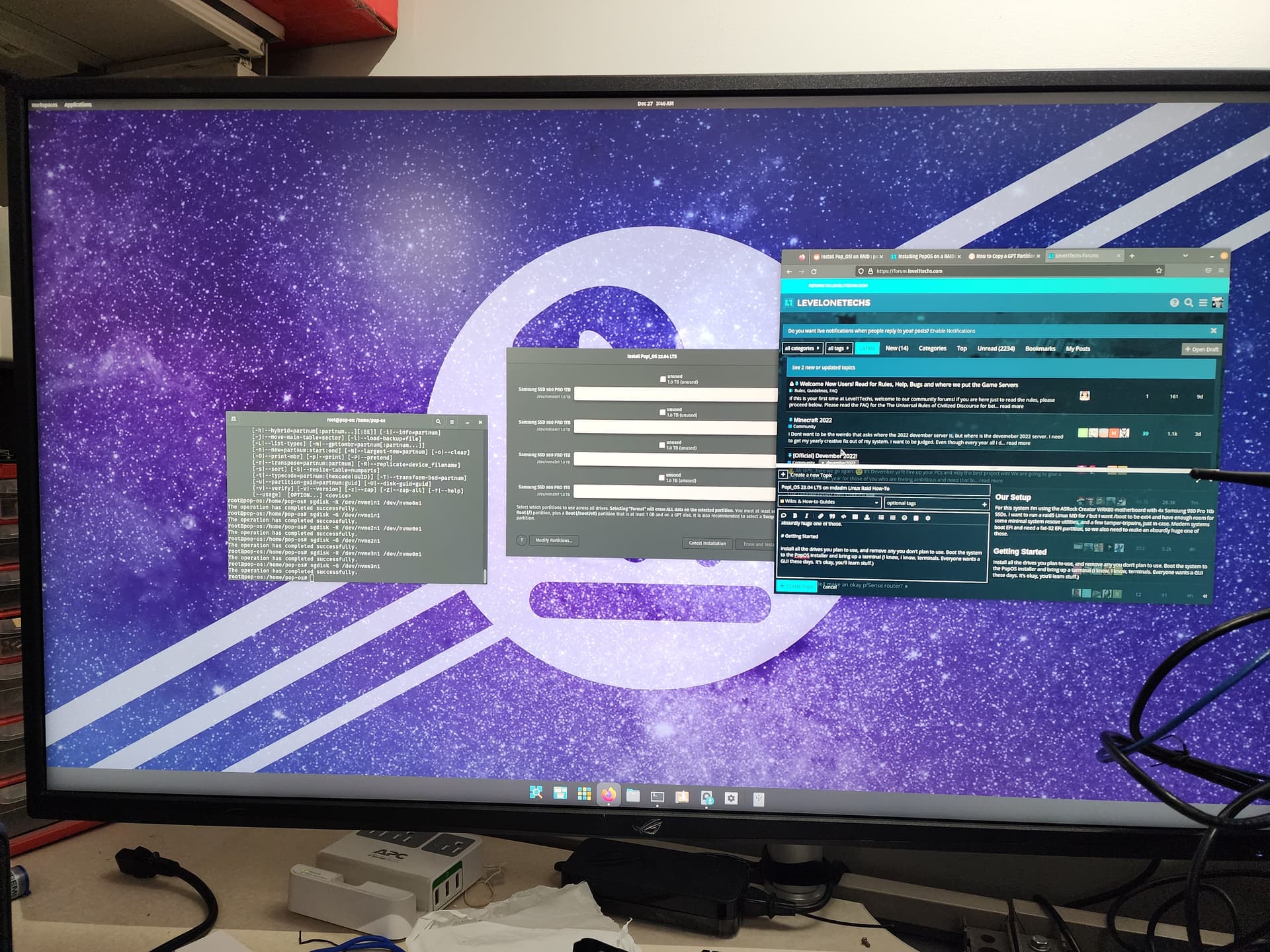The image size is (1270, 952).
Task: Bookmark page with the star icon
Action: pyautogui.click(x=1159, y=270)
